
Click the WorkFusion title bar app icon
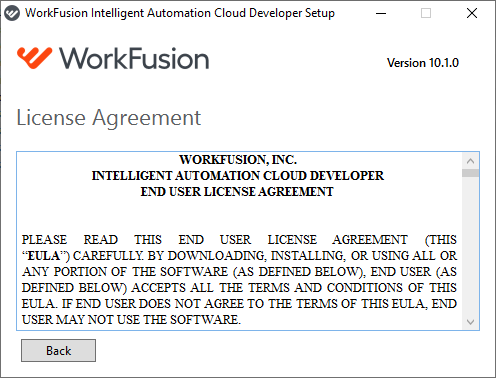(x=12, y=13)
